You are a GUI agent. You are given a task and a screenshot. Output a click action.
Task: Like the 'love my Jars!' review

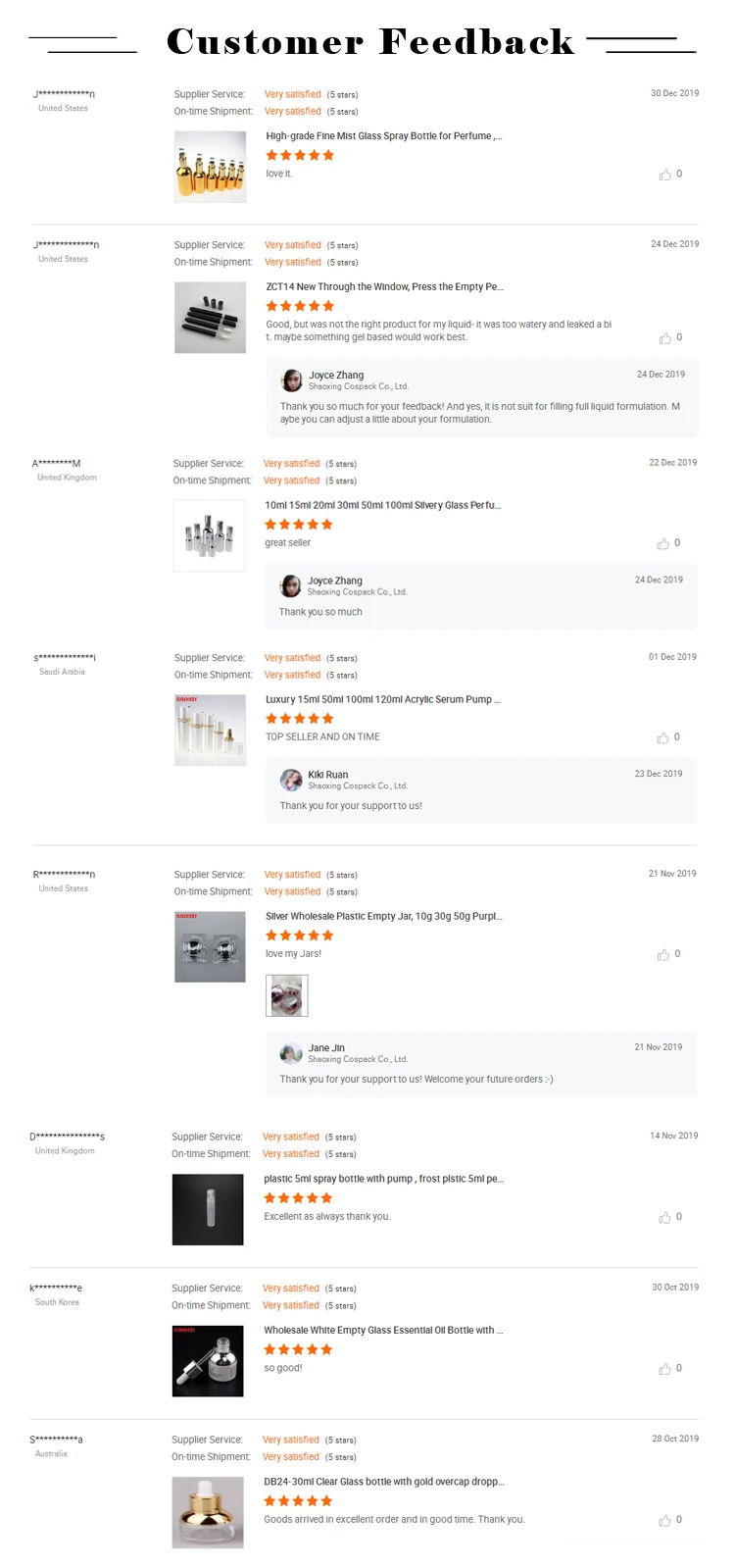(663, 954)
